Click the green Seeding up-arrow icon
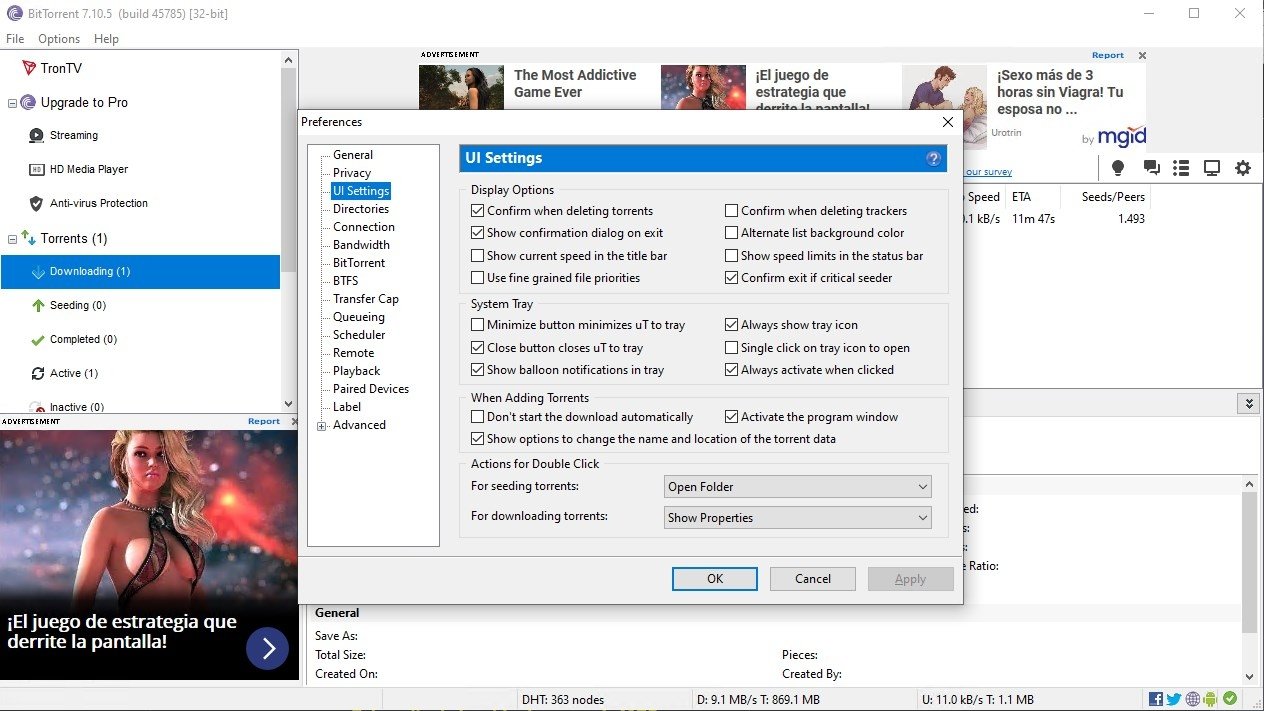 pos(38,305)
